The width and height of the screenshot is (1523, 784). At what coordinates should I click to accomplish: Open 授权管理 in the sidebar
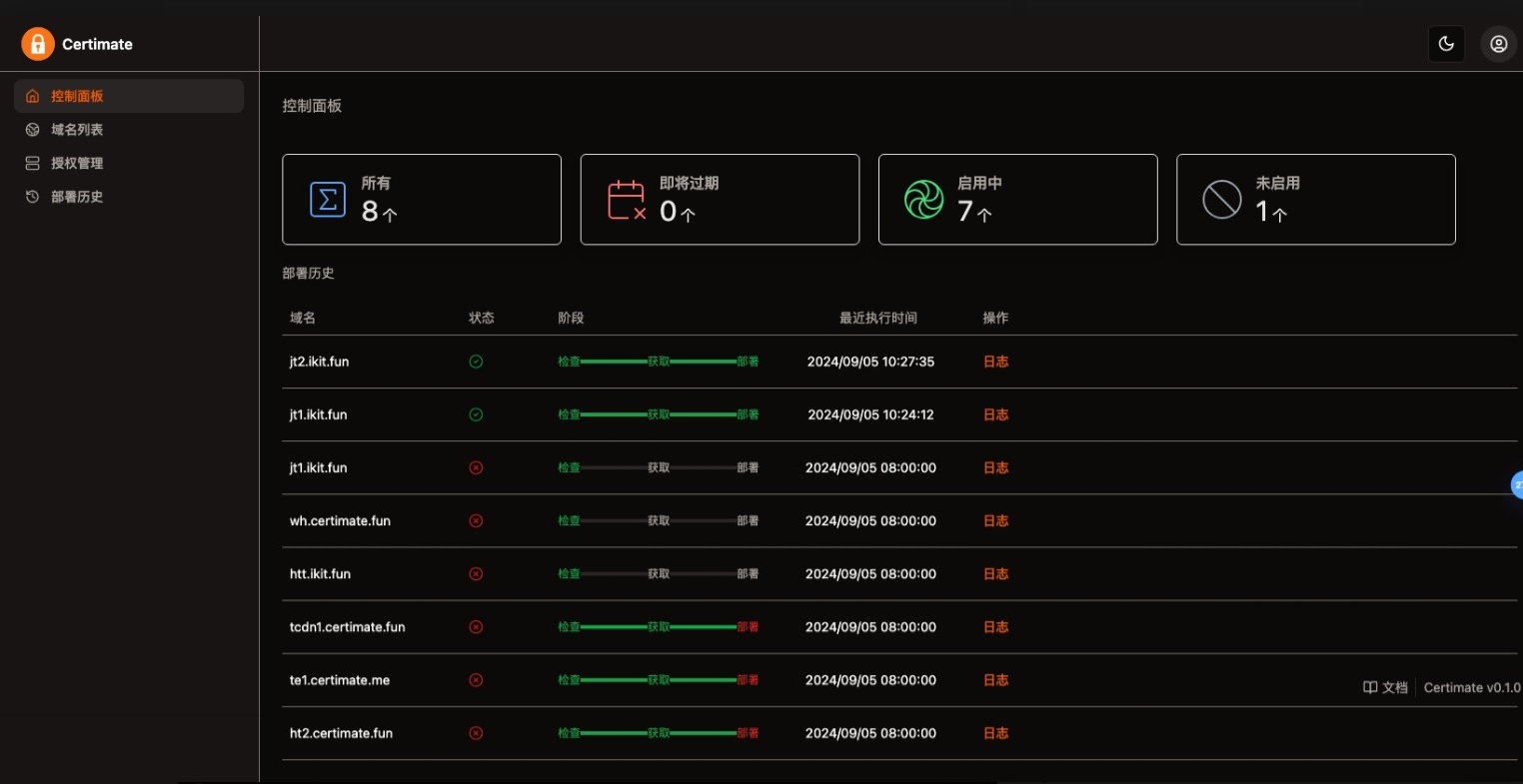(129, 163)
